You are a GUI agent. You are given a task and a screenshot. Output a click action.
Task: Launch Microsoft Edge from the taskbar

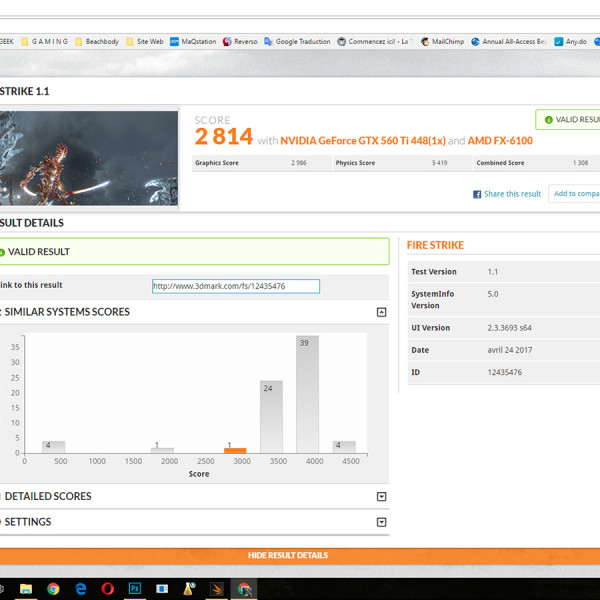click(80, 589)
